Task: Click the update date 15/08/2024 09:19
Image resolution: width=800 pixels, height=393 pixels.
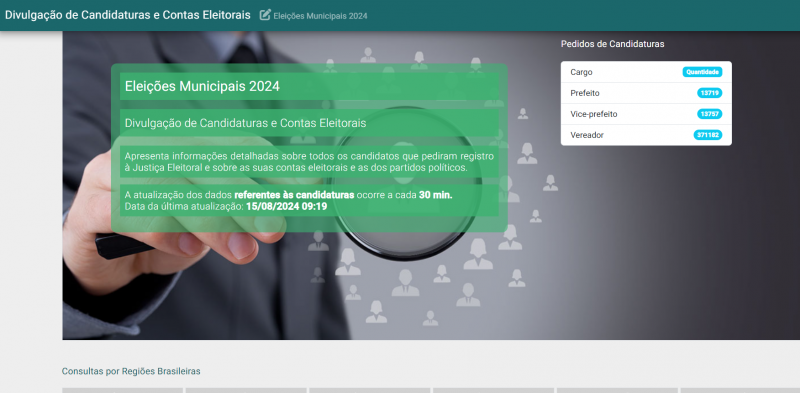Action: pos(286,207)
